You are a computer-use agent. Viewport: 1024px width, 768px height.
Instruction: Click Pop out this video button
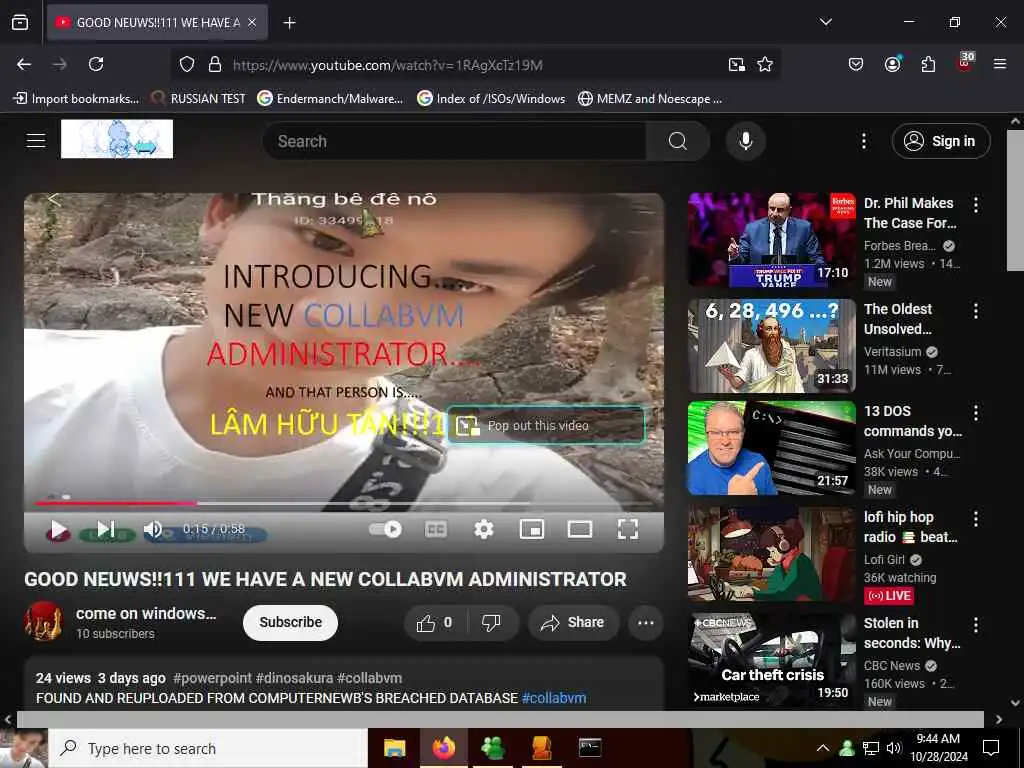tap(546, 425)
